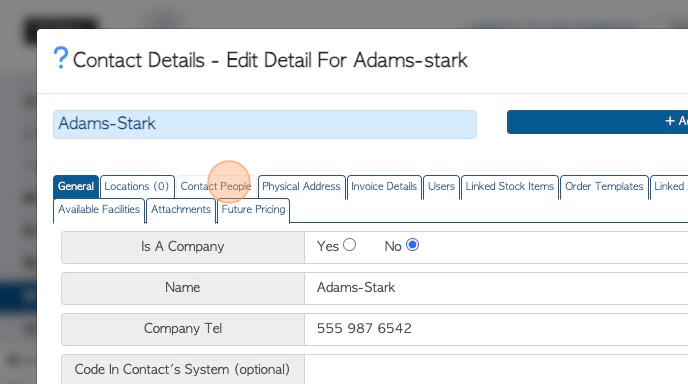View the Order Templates tab
Screen dimensions: 688x384
tap(604, 187)
